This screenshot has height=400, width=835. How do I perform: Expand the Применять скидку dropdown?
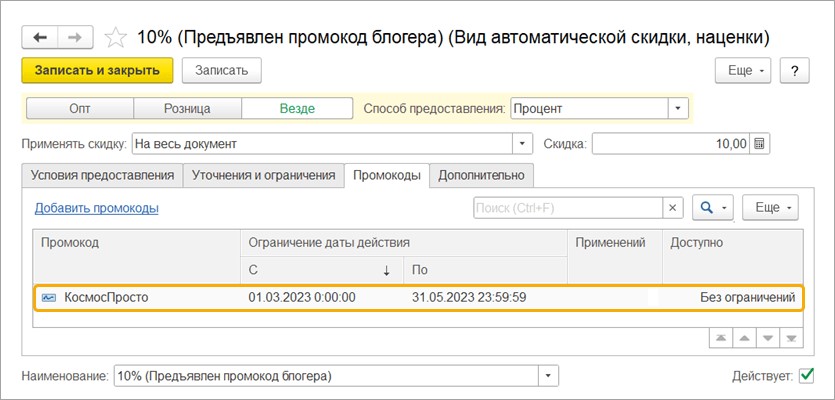click(x=521, y=144)
